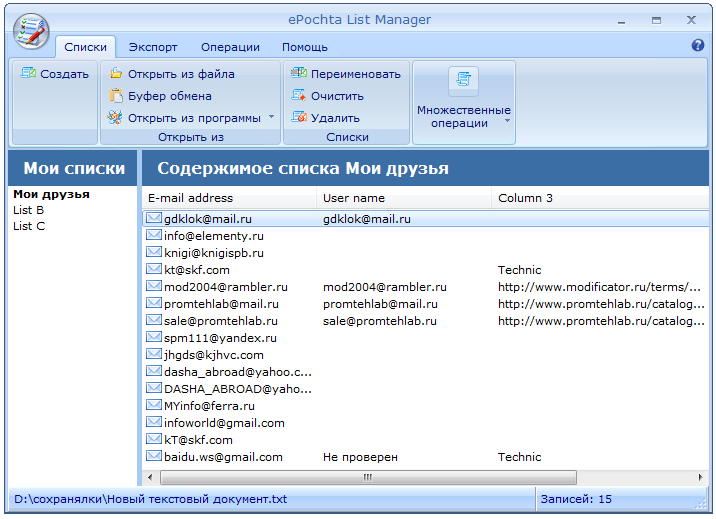The width and height of the screenshot is (716, 519).
Task: Open help via question mark icon
Action: click(697, 45)
